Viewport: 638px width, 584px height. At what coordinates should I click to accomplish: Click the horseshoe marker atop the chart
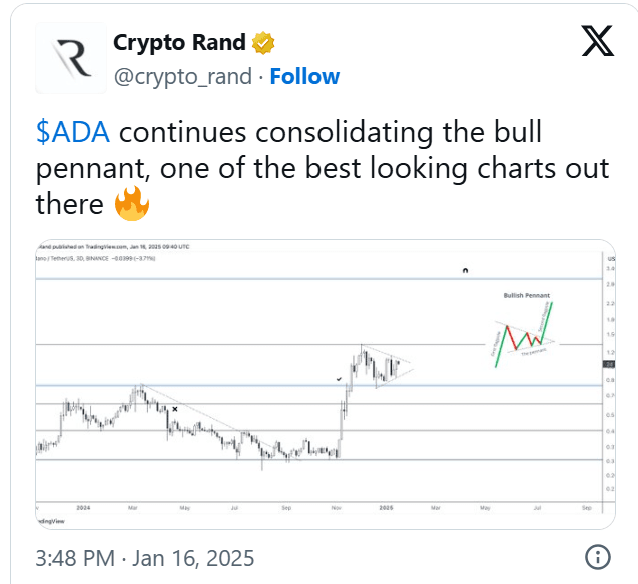[x=464, y=271]
